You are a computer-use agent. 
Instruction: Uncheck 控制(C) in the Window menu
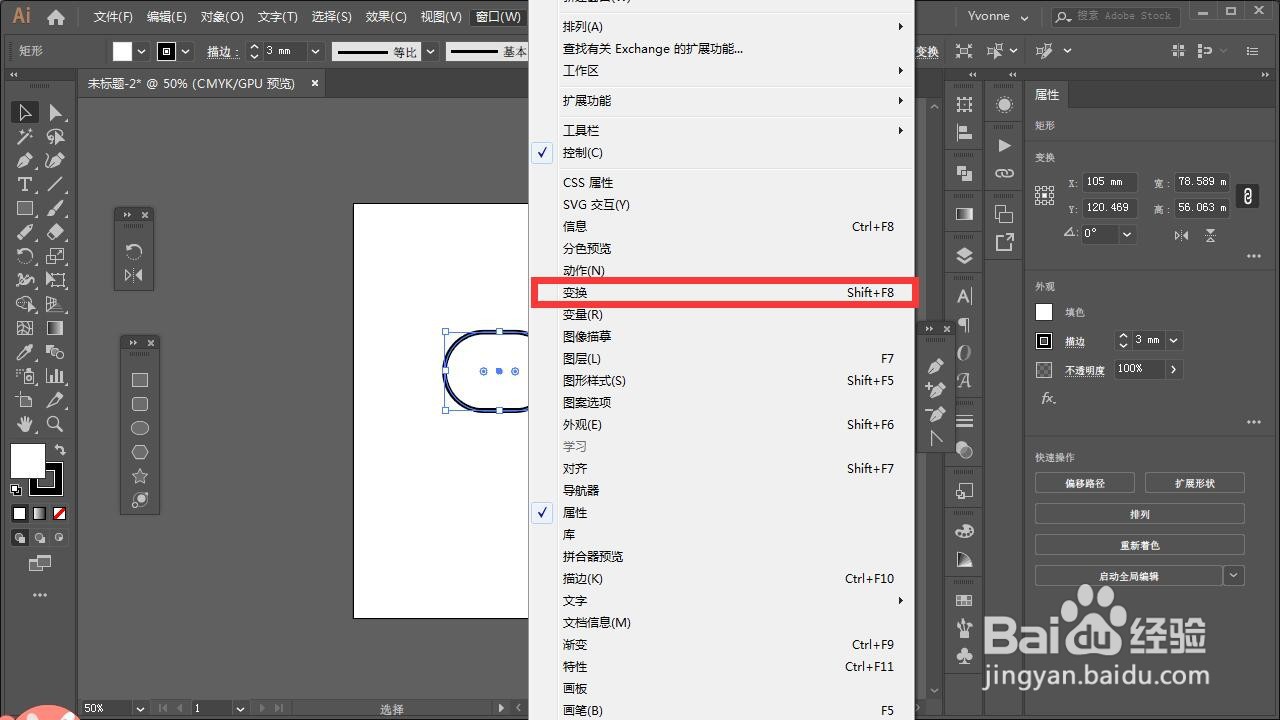click(582, 152)
